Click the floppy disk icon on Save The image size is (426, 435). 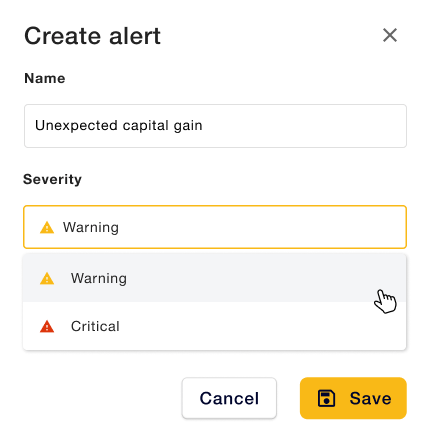click(326, 398)
